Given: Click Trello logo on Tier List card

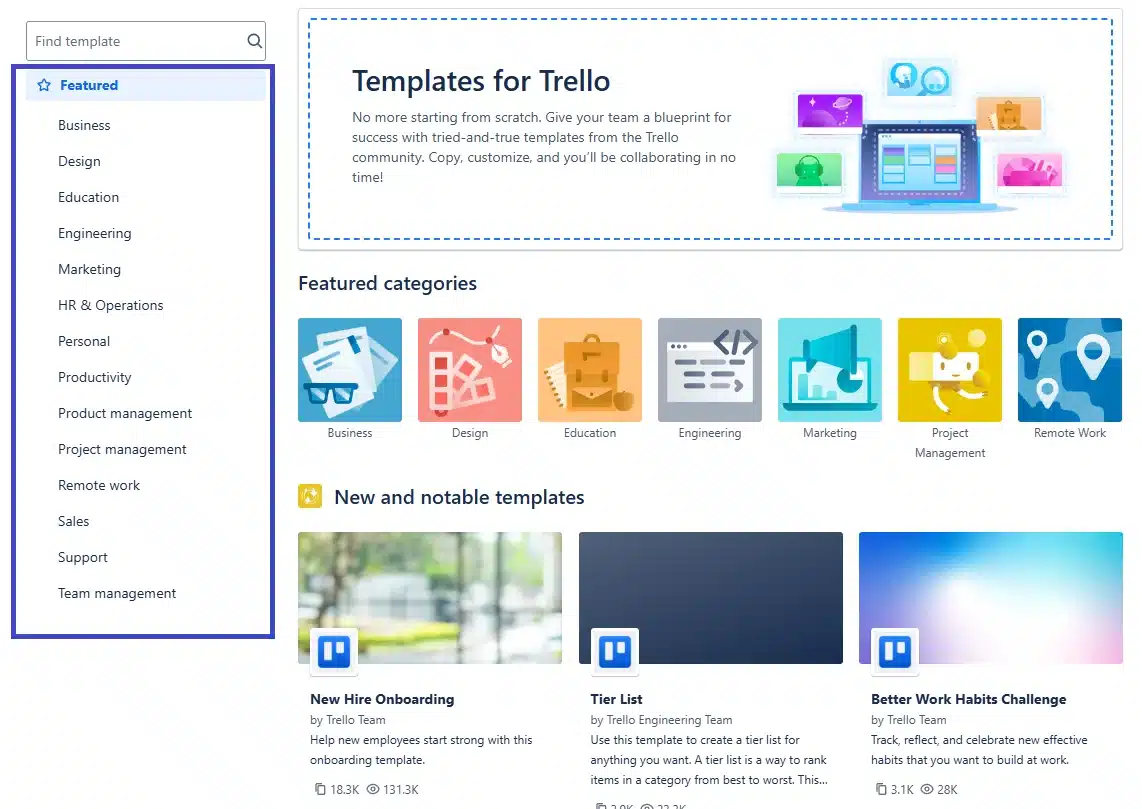Looking at the screenshot, I should [615, 651].
